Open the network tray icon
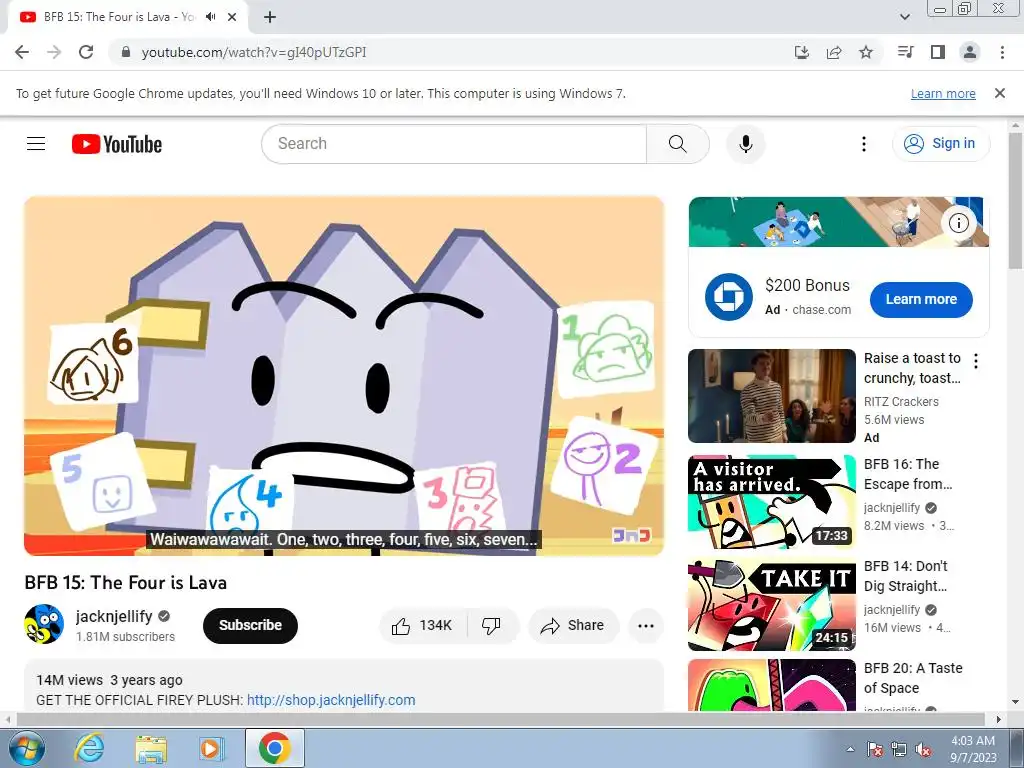 click(899, 750)
